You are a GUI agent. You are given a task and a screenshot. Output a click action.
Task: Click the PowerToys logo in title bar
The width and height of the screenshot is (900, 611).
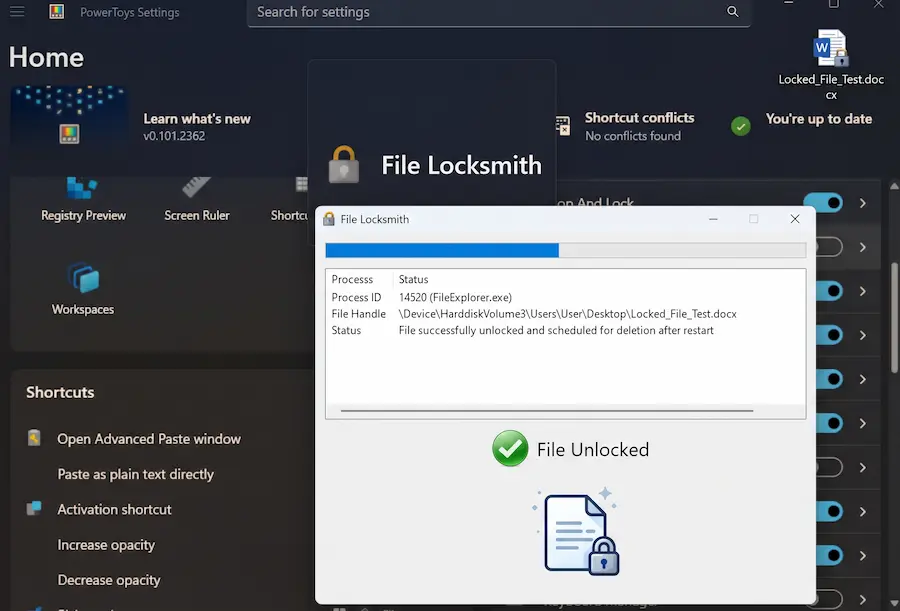[x=56, y=11]
